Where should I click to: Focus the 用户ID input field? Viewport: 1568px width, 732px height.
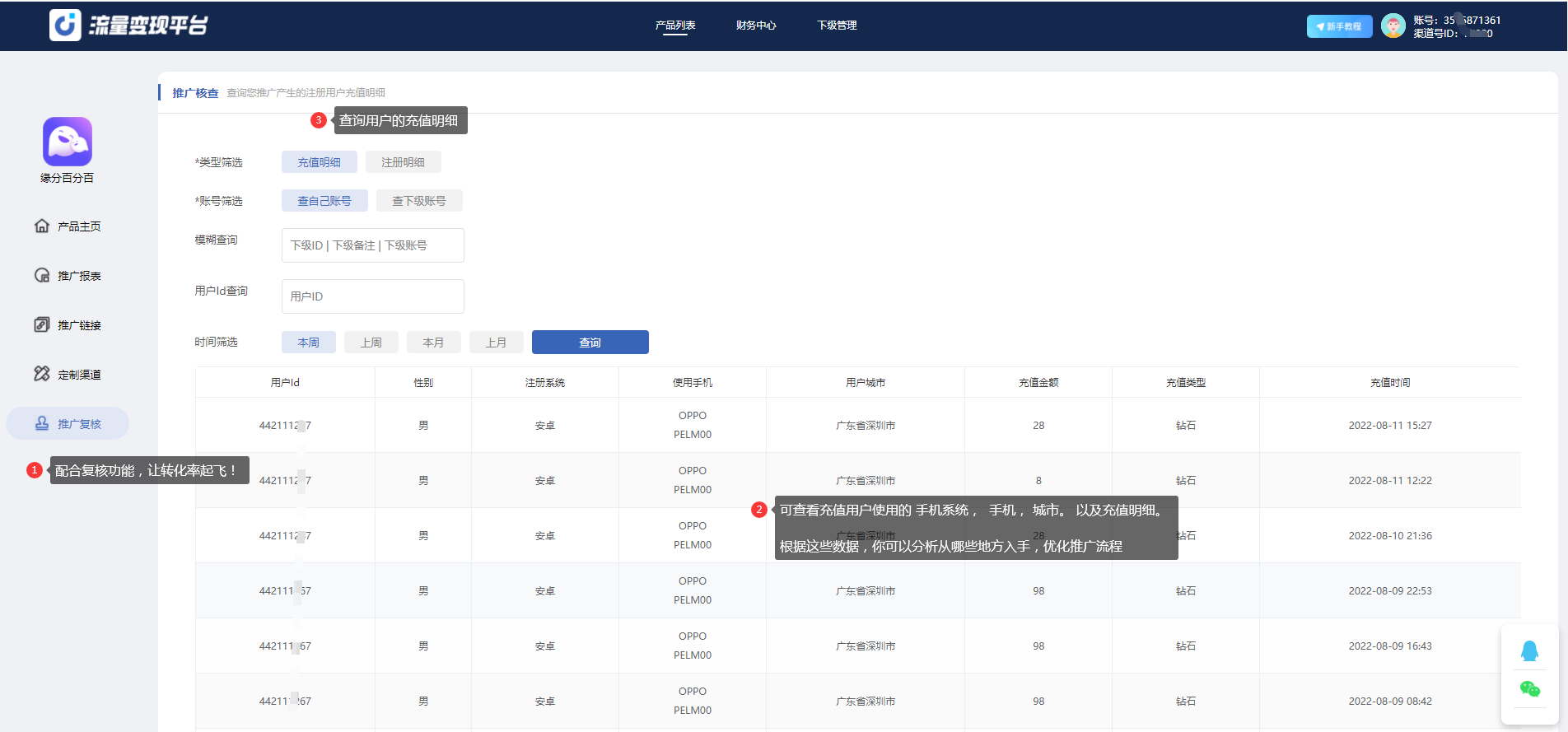[373, 296]
